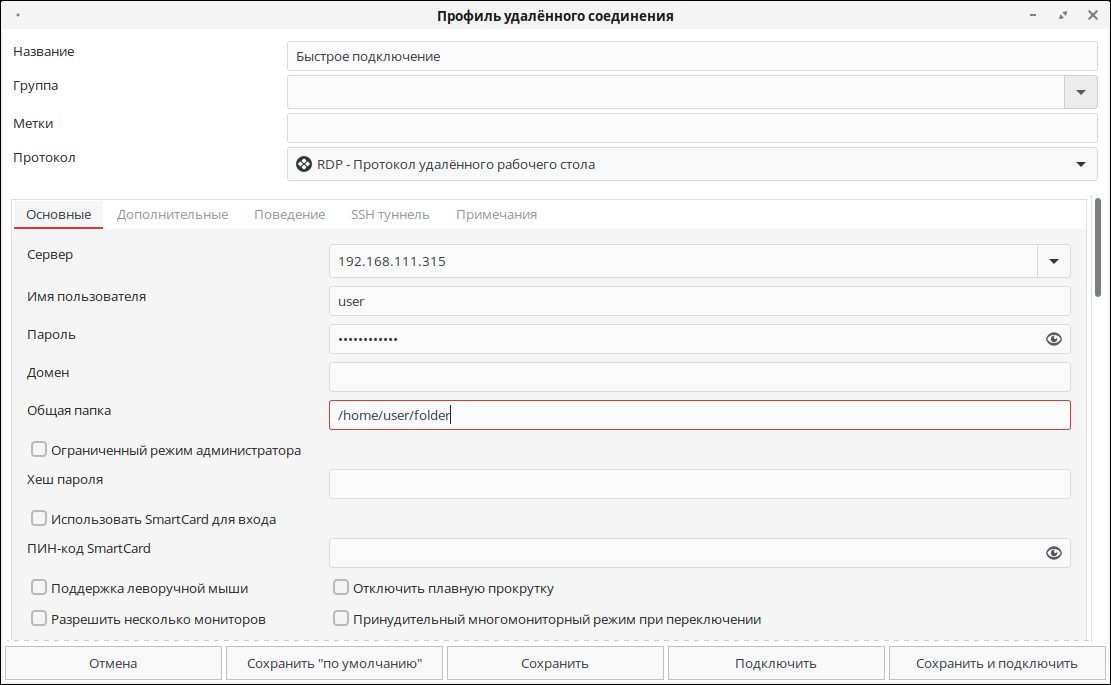Open the SSH туннель tab
The height and width of the screenshot is (685, 1111).
coord(390,215)
